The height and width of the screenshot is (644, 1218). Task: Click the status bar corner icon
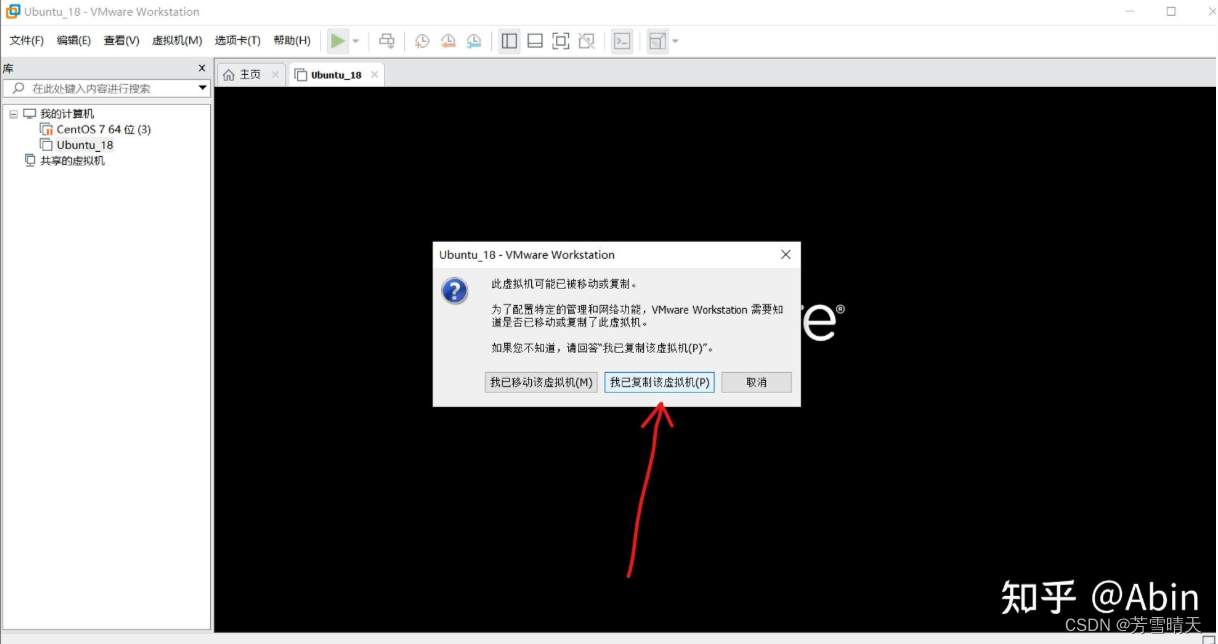click(x=1208, y=639)
